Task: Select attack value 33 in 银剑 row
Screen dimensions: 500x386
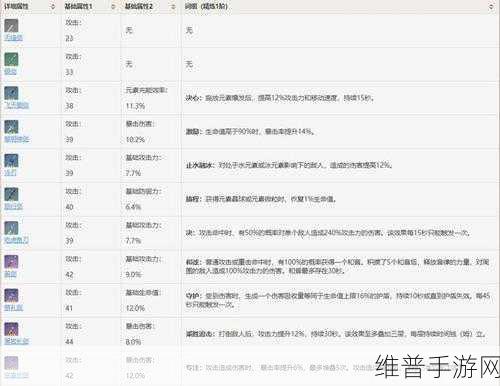Action: pyautogui.click(x=69, y=72)
